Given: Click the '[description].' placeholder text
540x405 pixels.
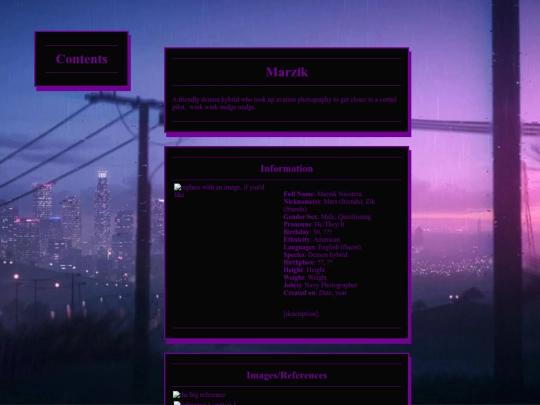Looking at the screenshot, I should [301, 314].
